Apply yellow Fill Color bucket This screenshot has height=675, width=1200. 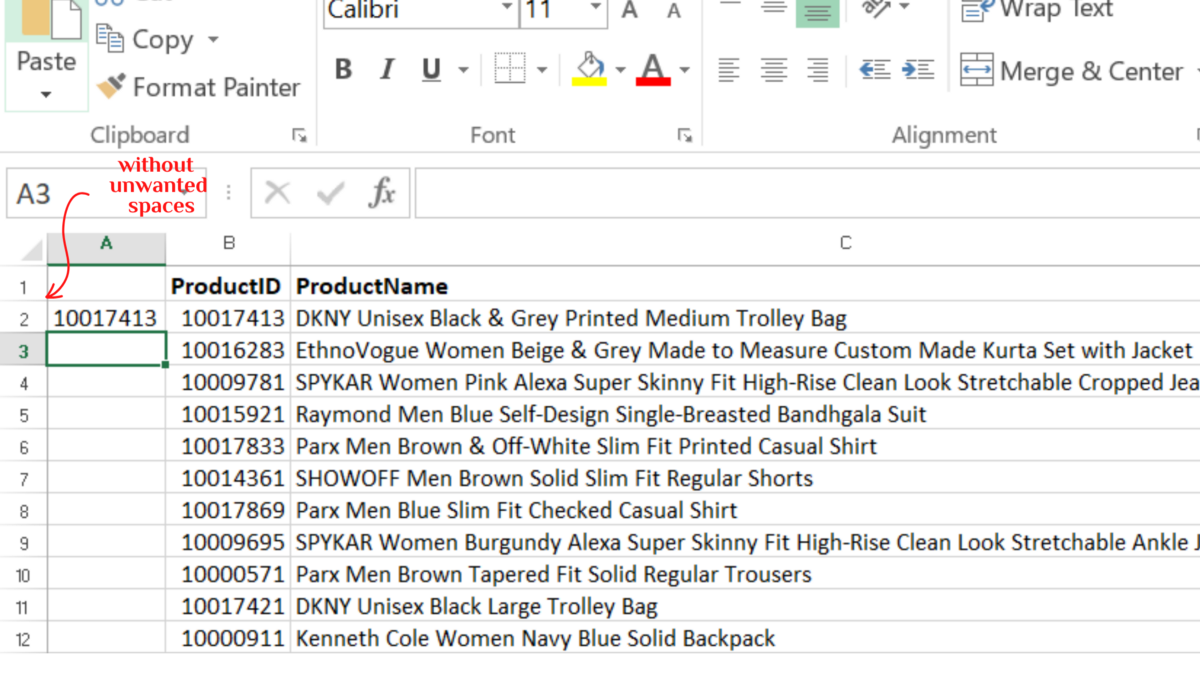(x=590, y=70)
